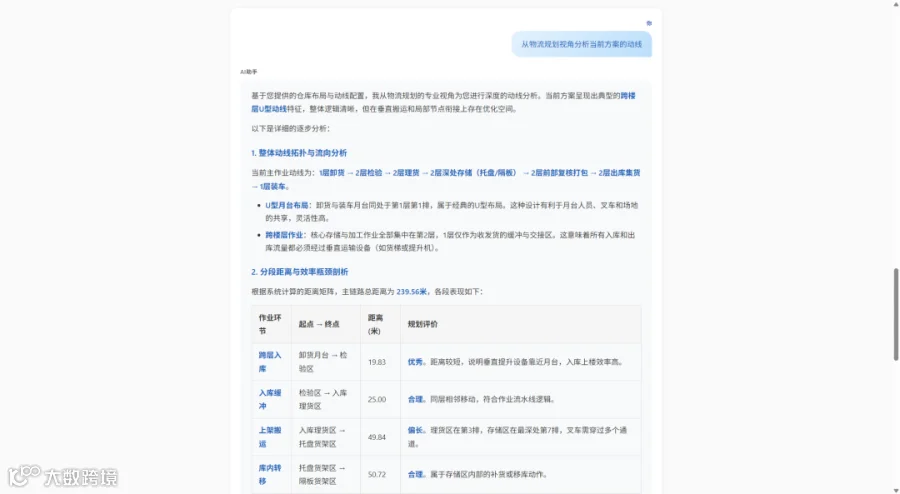Click the rating '优秀' in 跨层入库 row
The image size is (900, 494).
[416, 362]
